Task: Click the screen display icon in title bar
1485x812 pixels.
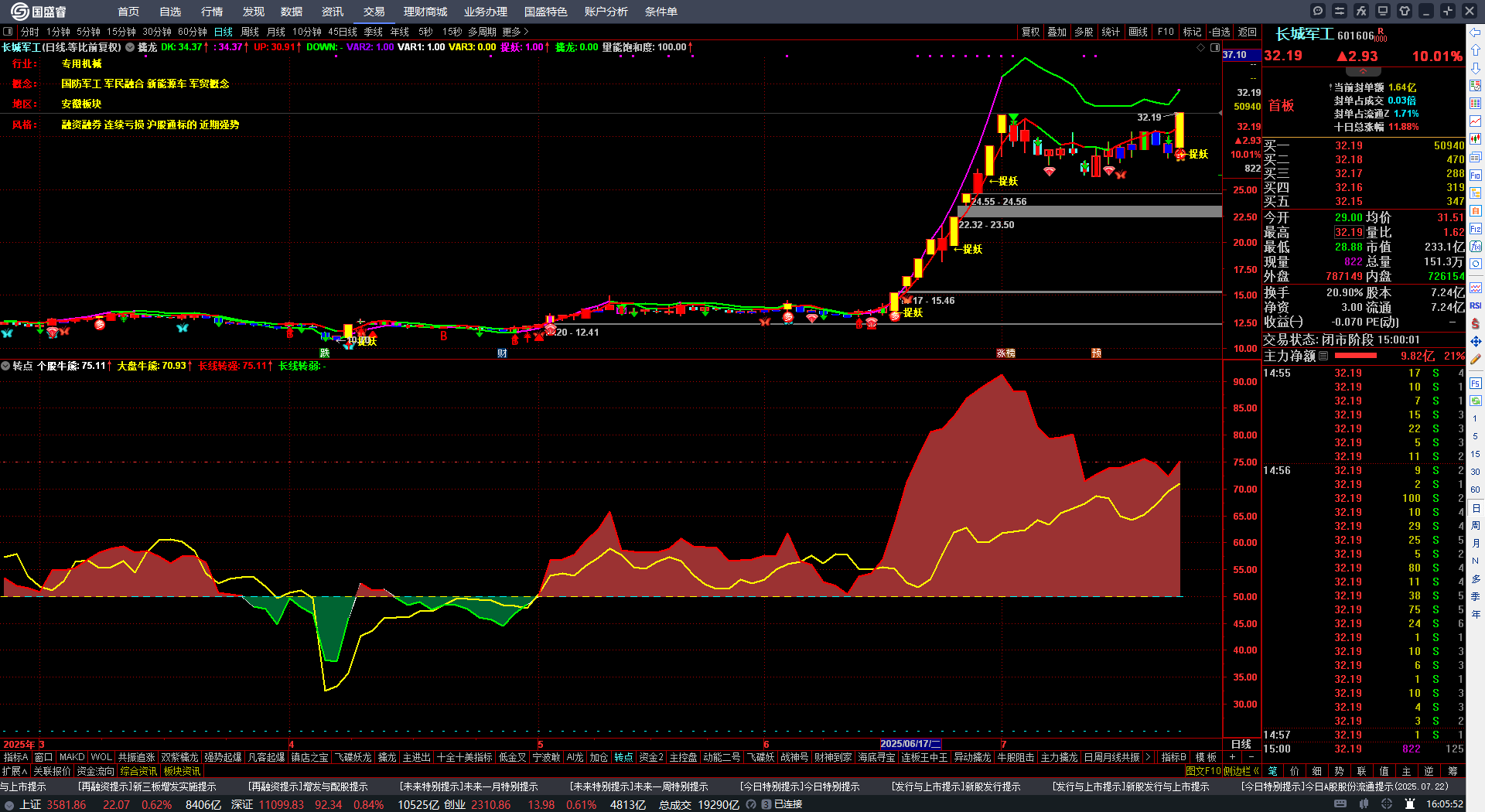Action: [x=1383, y=11]
